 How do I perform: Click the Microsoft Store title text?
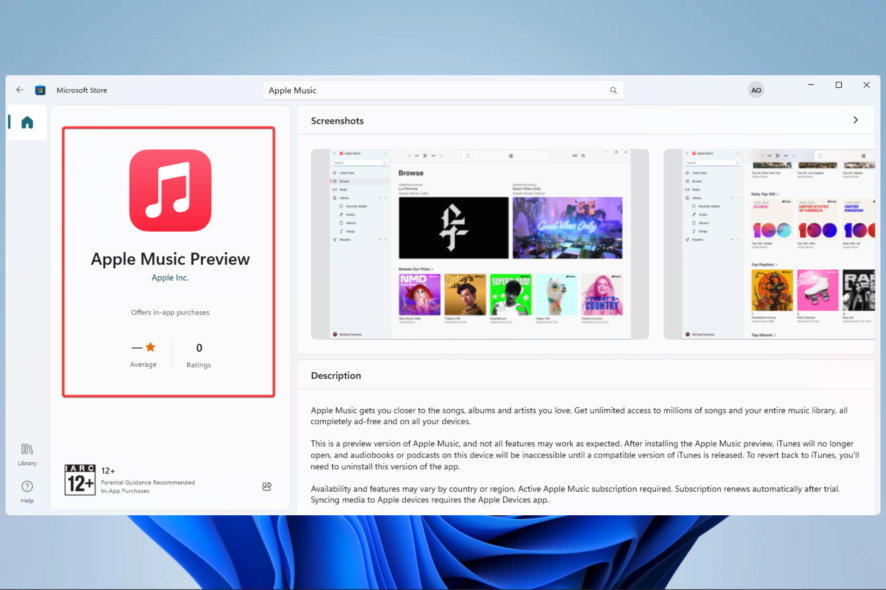click(81, 90)
